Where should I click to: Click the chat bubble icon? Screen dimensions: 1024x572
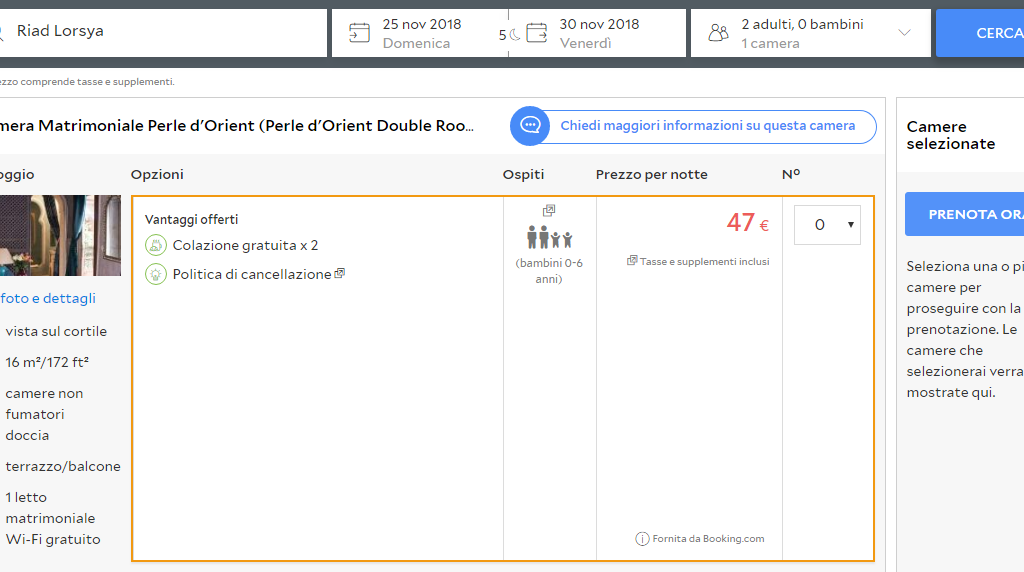click(530, 126)
